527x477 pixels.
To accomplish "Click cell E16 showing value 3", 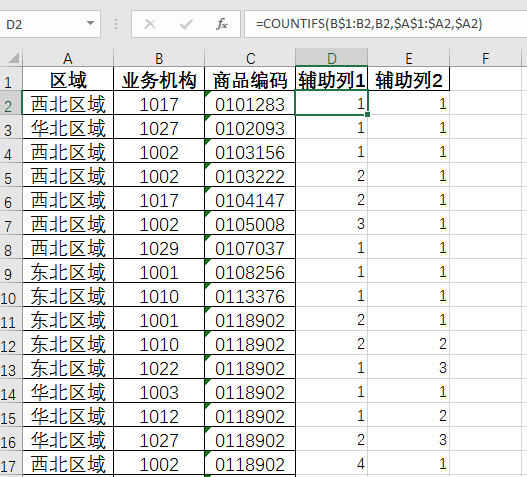I will 409,440.
